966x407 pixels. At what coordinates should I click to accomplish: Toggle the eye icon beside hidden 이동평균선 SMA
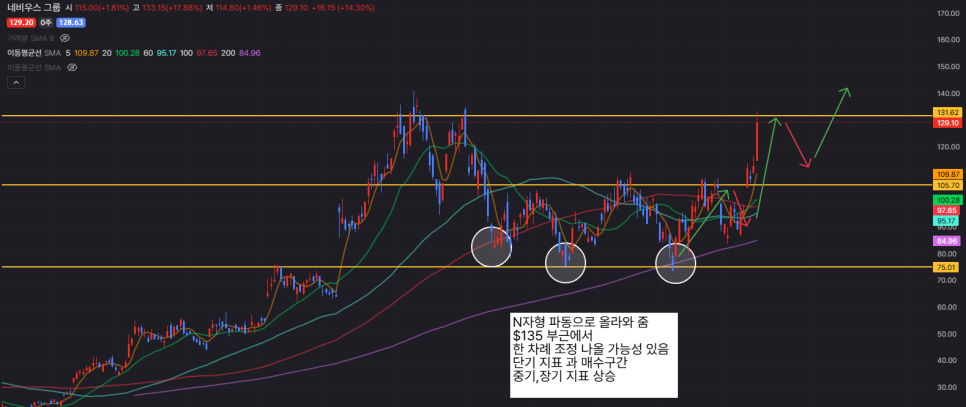point(71,68)
